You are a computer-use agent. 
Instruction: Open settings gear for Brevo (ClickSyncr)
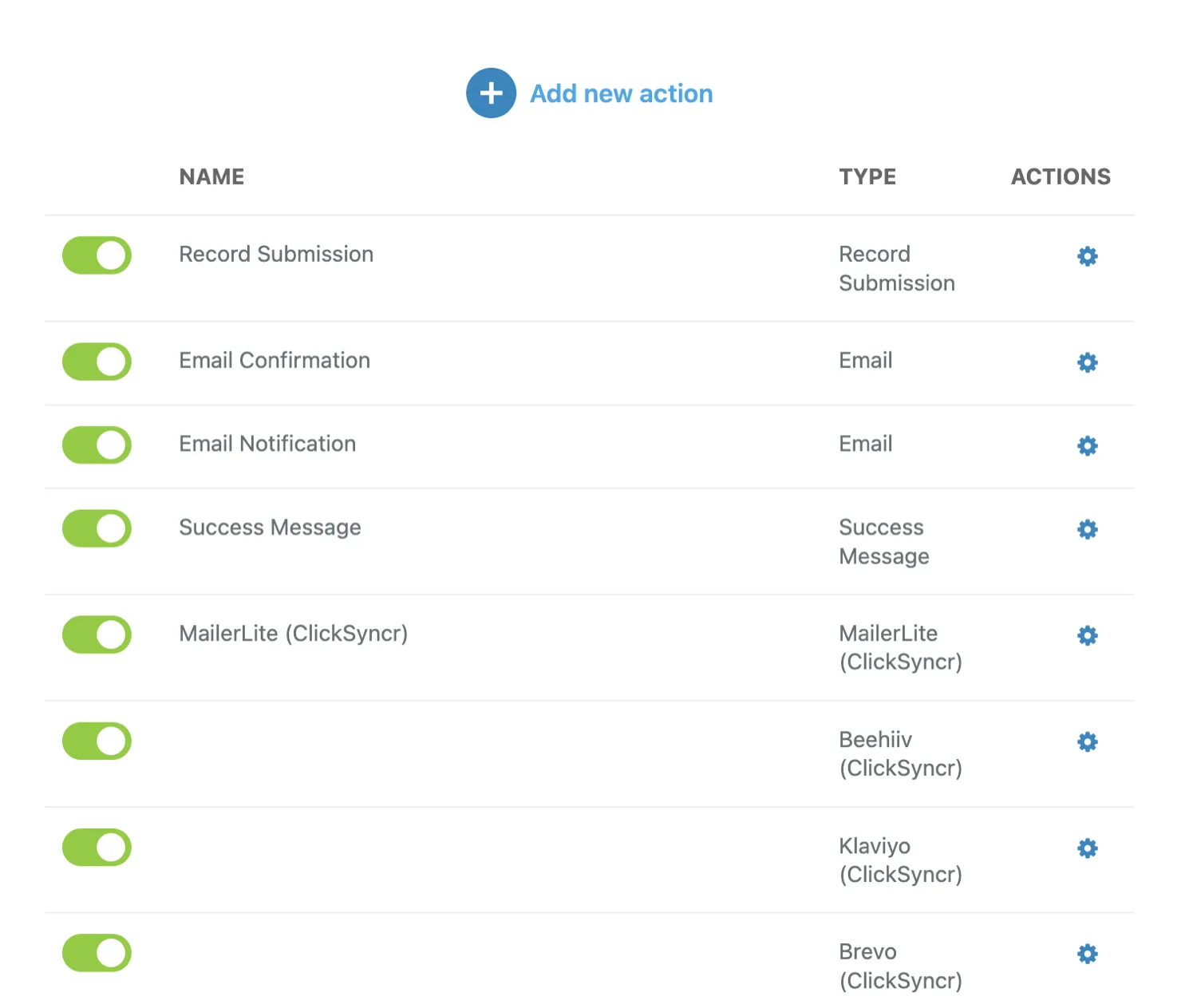(x=1087, y=954)
